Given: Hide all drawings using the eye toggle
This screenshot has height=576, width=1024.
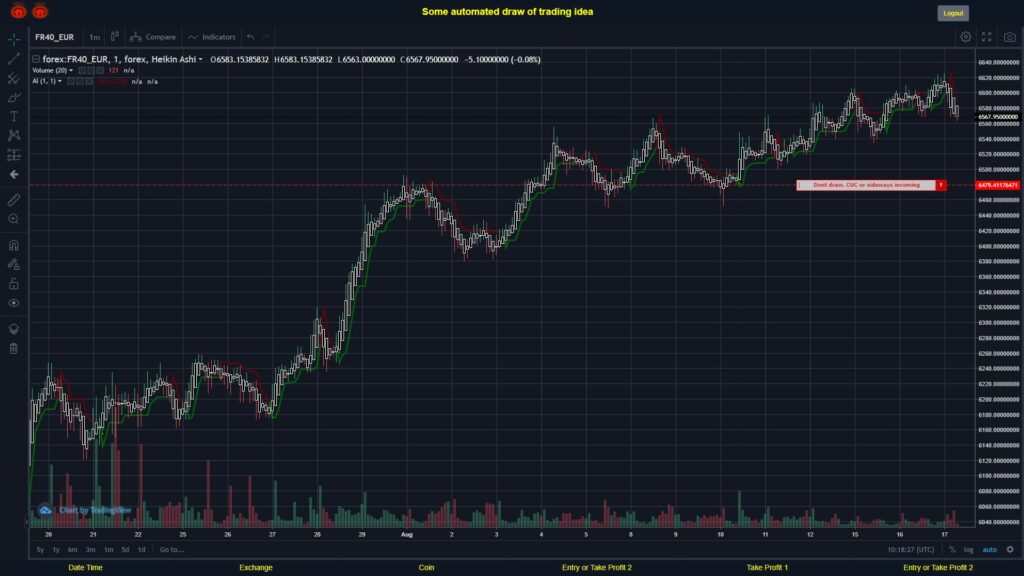Looking at the screenshot, I should pyautogui.click(x=14, y=300).
